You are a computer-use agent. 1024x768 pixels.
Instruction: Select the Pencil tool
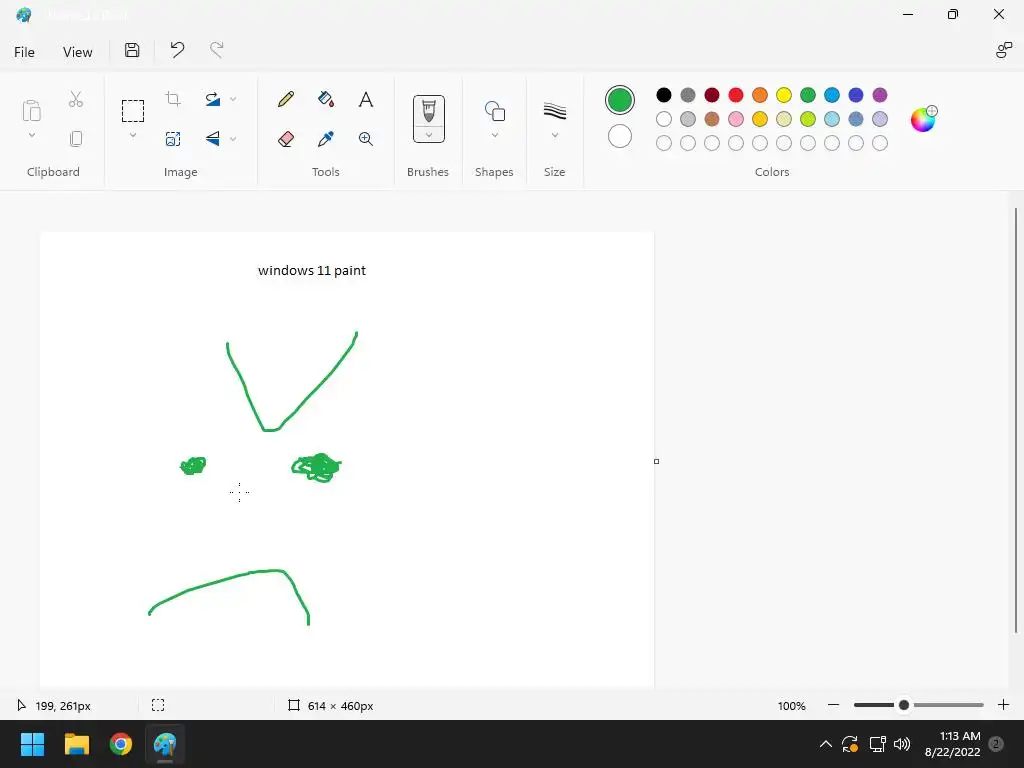point(285,99)
